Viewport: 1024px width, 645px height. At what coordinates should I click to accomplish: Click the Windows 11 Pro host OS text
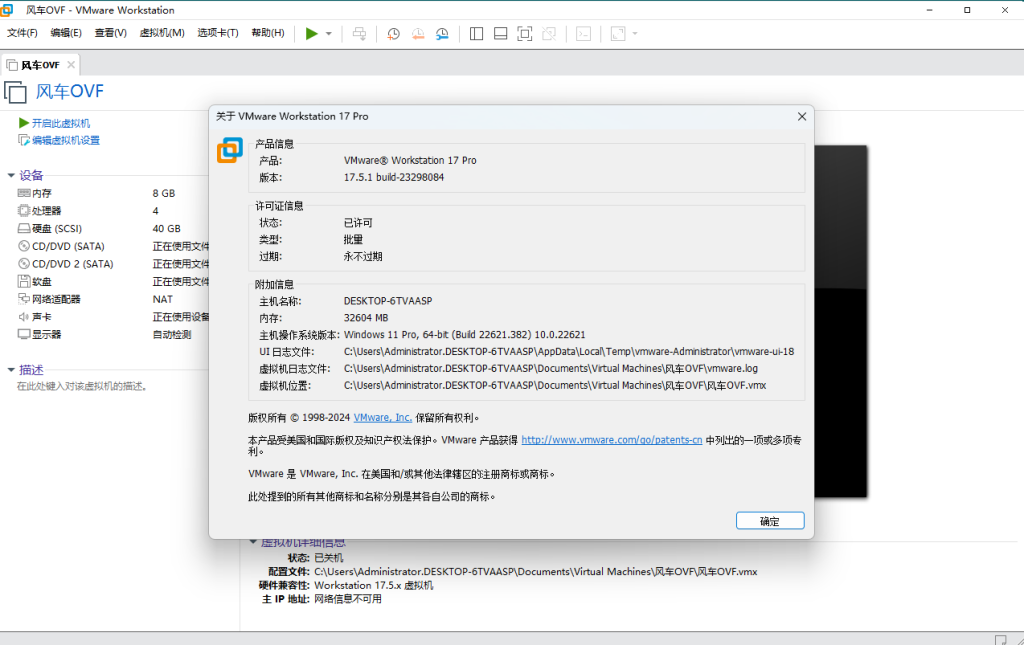coord(464,335)
